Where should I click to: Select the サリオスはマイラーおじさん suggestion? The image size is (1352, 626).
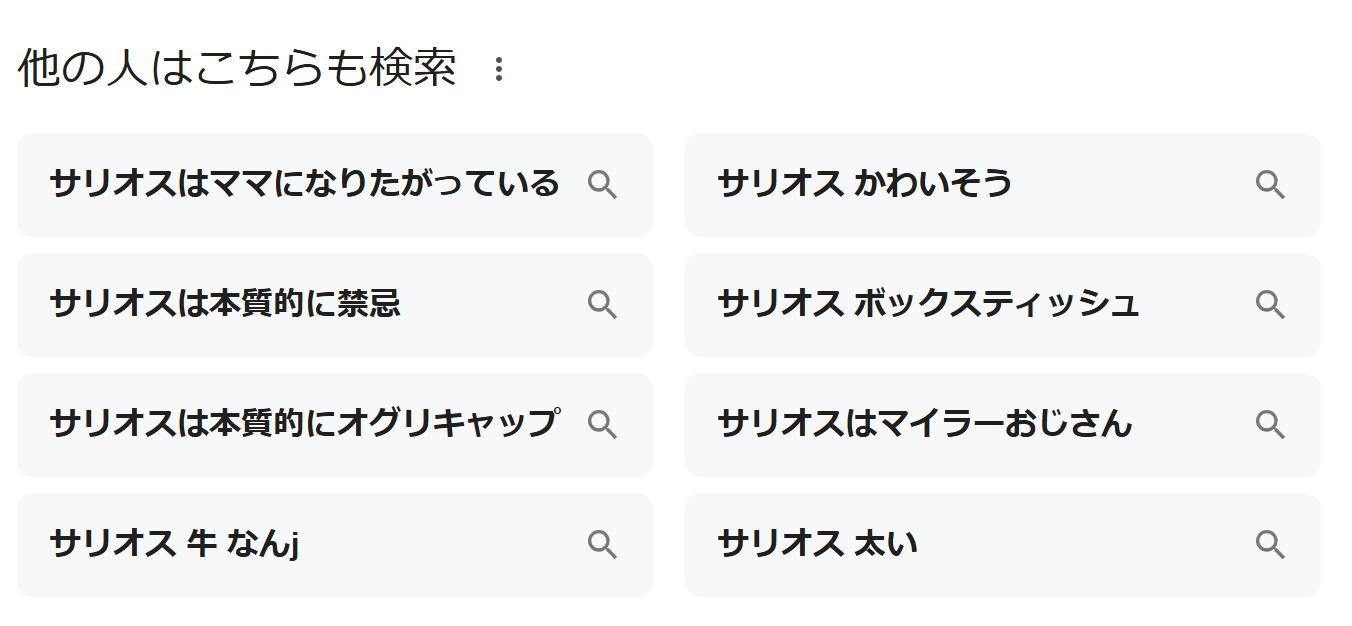pyautogui.click(x=1003, y=425)
